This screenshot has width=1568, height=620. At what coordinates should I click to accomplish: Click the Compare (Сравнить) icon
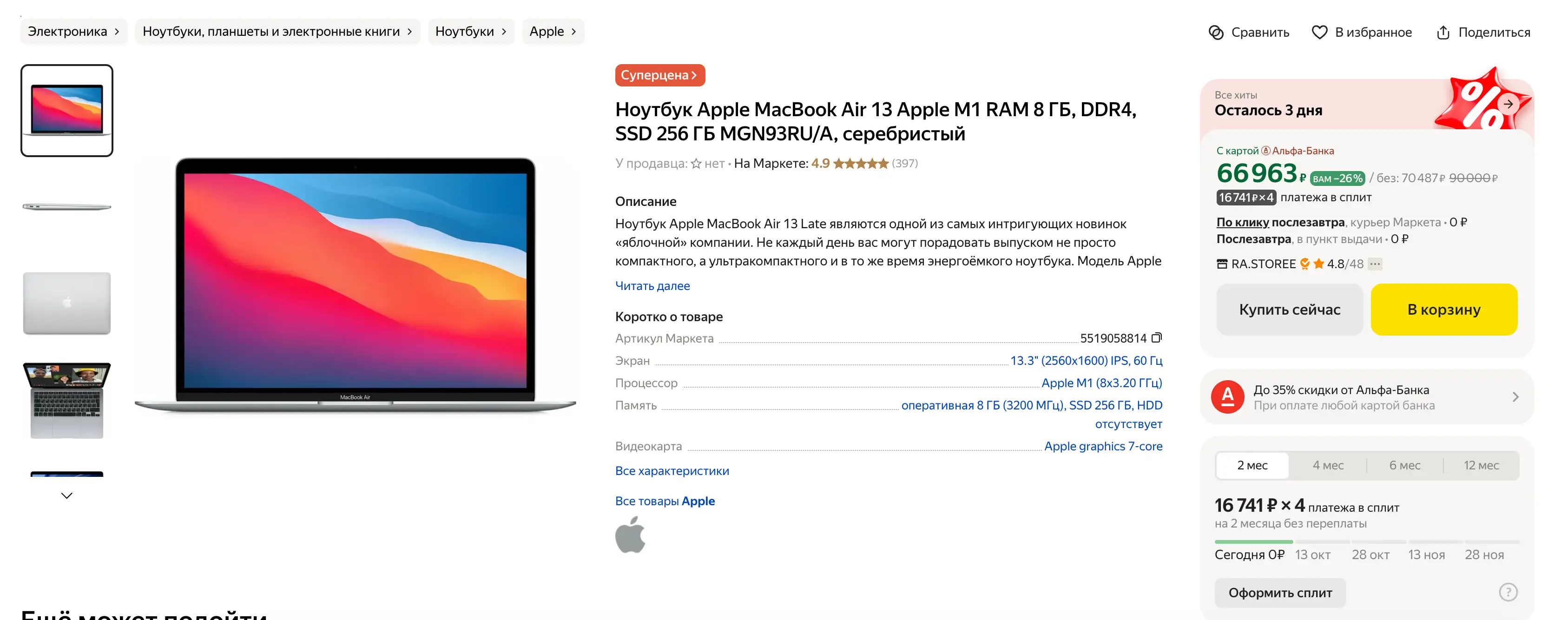click(1216, 32)
